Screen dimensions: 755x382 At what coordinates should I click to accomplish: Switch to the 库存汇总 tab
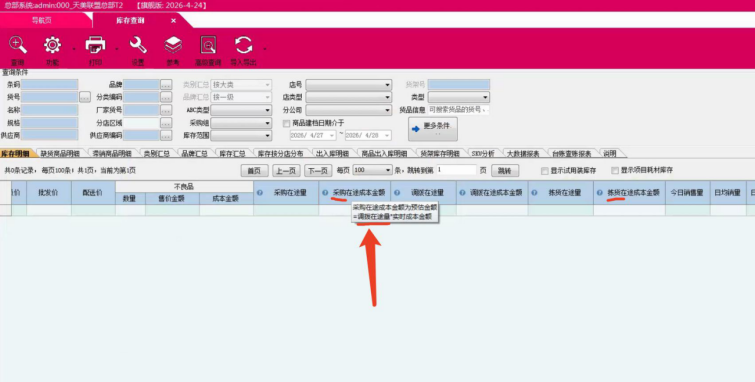point(232,154)
